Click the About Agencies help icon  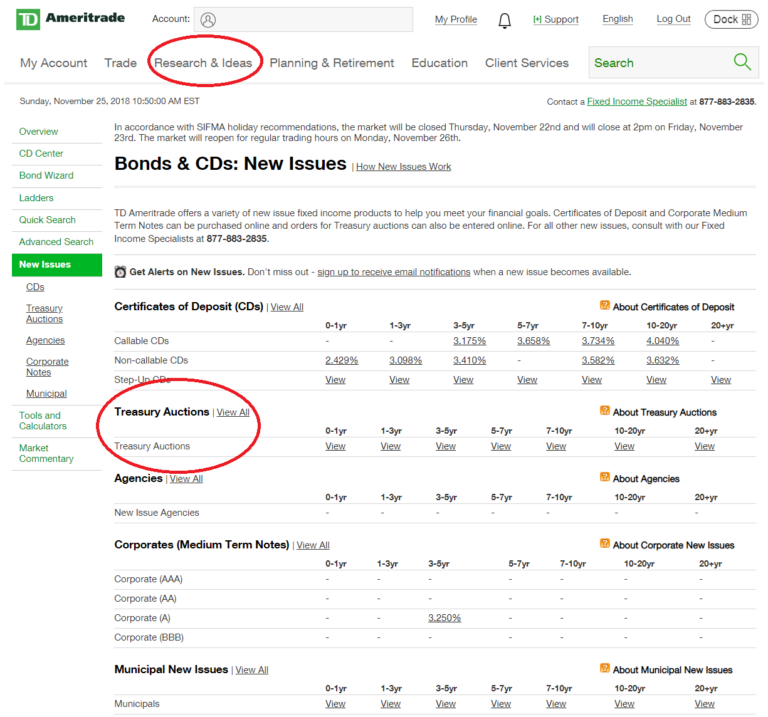pyautogui.click(x=605, y=478)
